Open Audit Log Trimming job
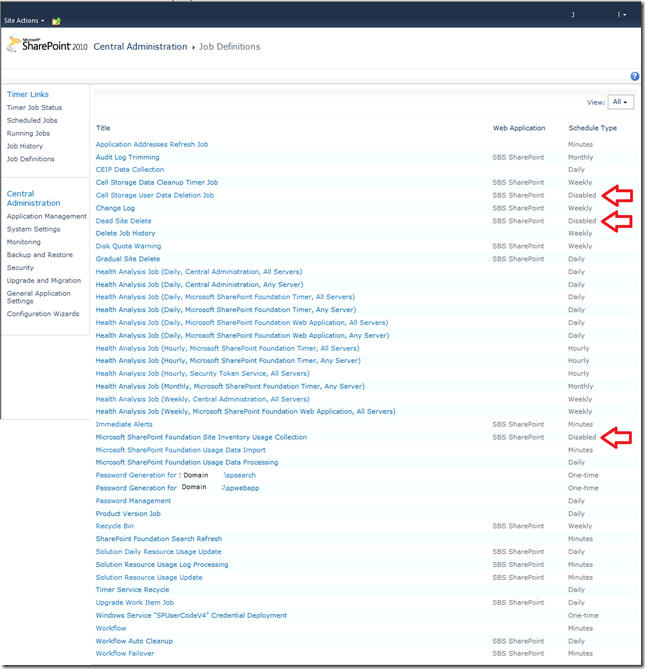This screenshot has width=645, height=669. point(128,157)
